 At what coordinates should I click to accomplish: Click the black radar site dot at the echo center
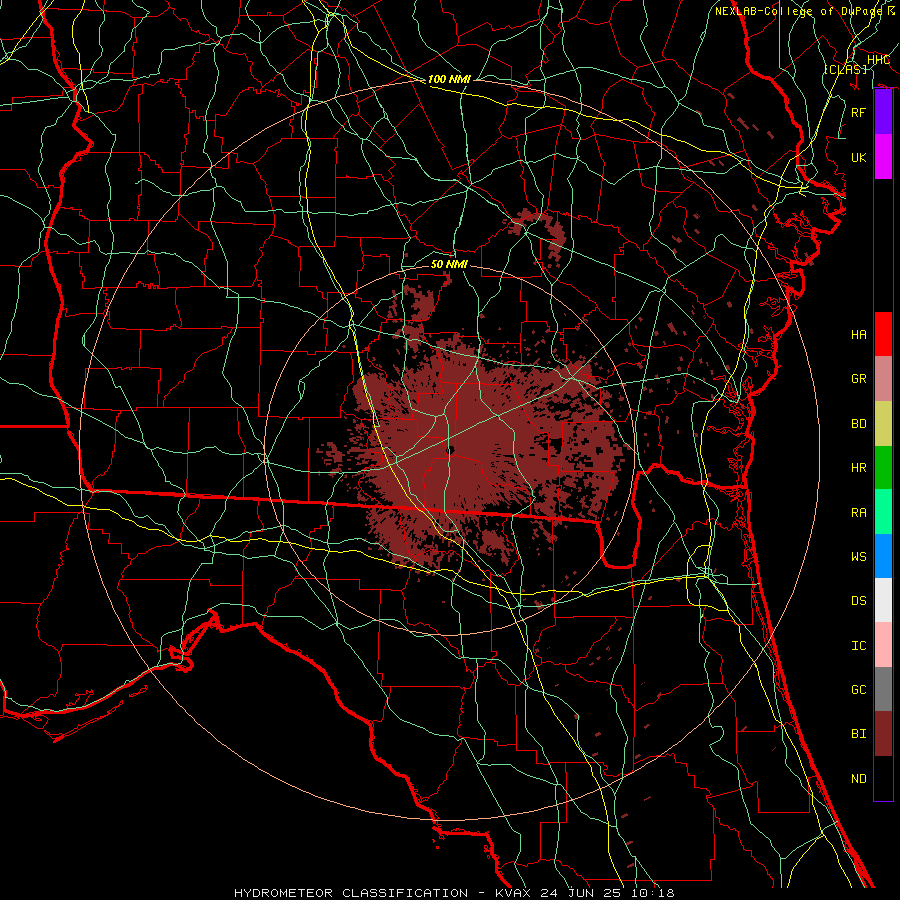(451, 451)
